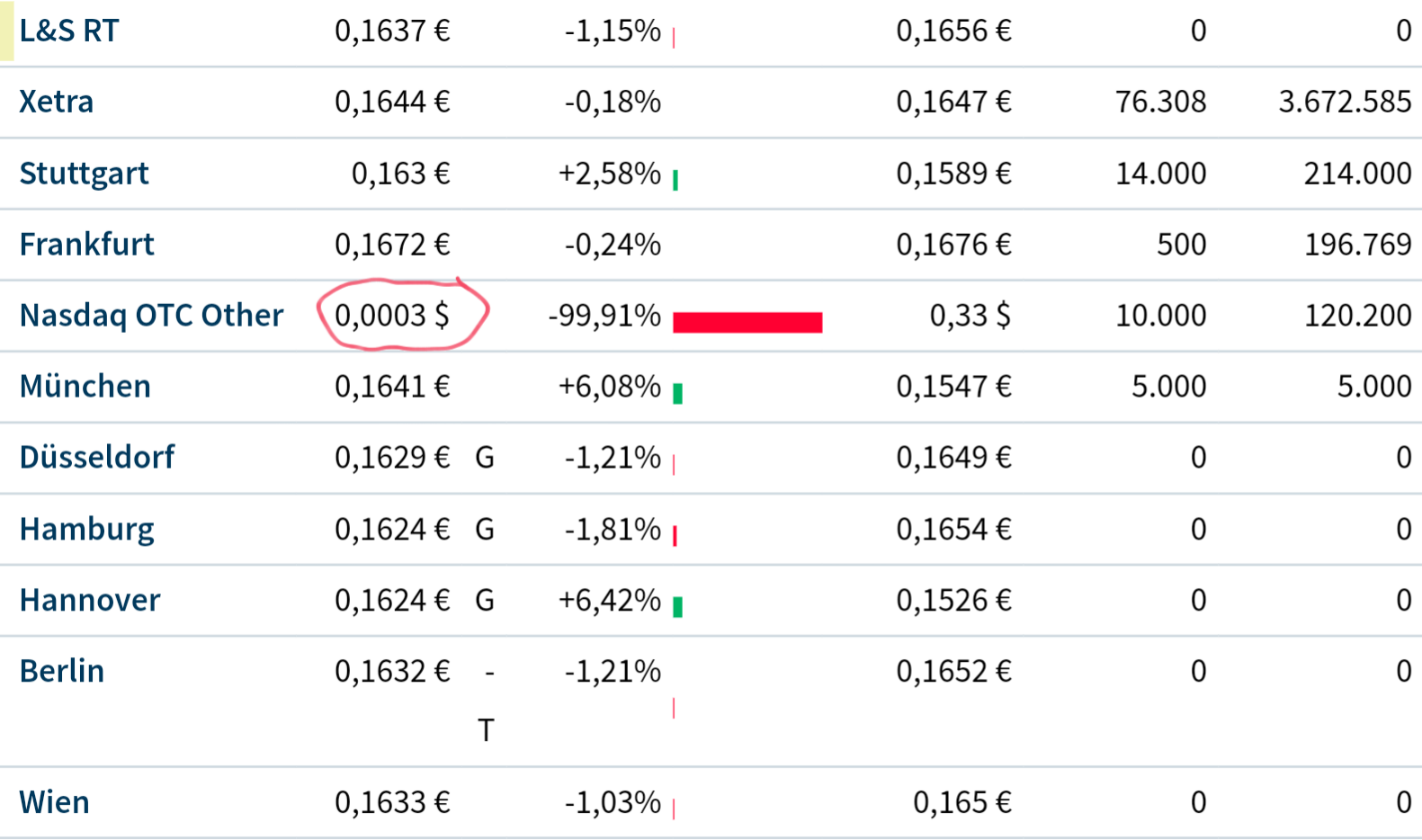Click the Xetra total volume 3.672.585
This screenshot has width=1422, height=840.
click(1345, 102)
